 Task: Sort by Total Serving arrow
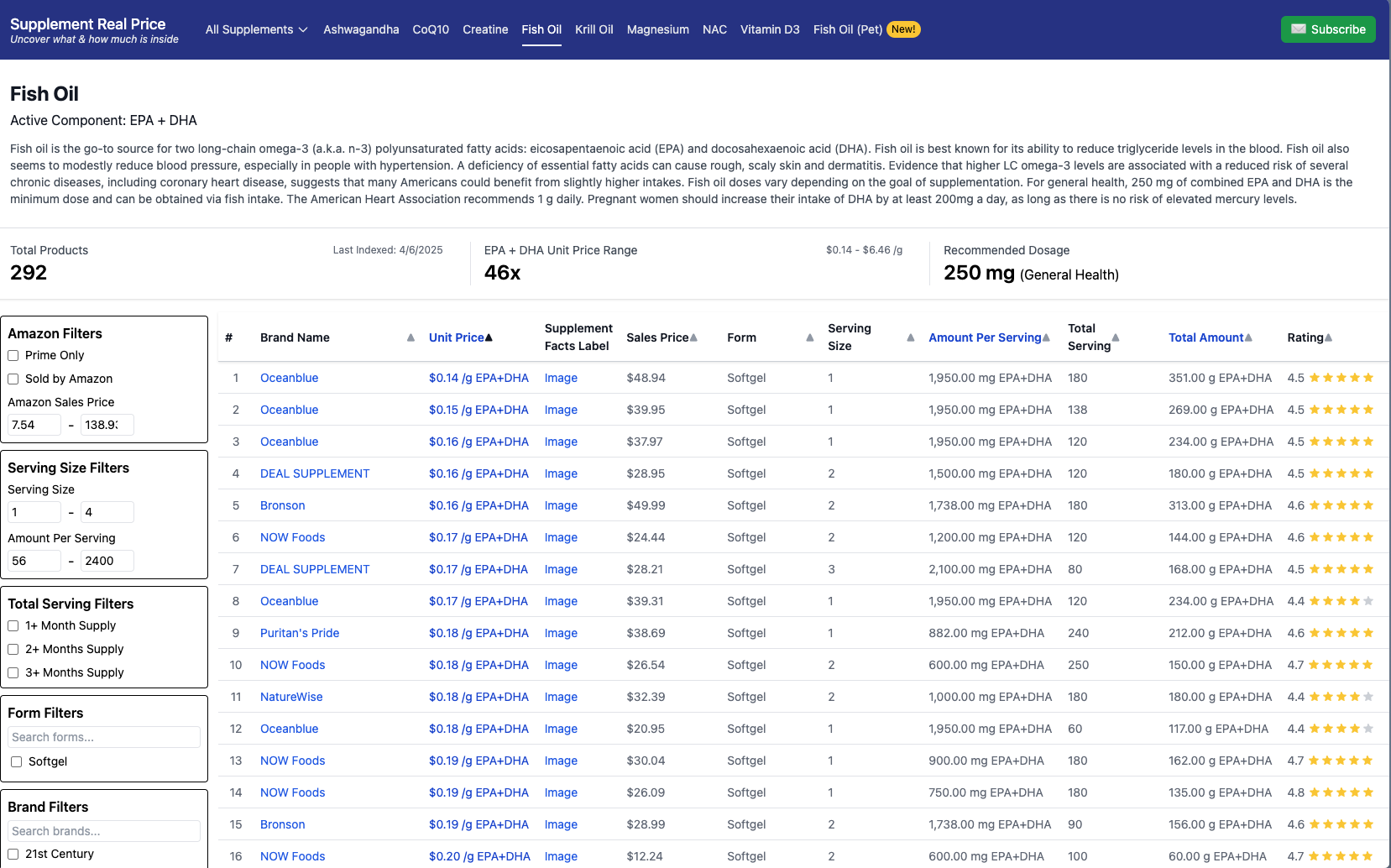(x=1116, y=337)
